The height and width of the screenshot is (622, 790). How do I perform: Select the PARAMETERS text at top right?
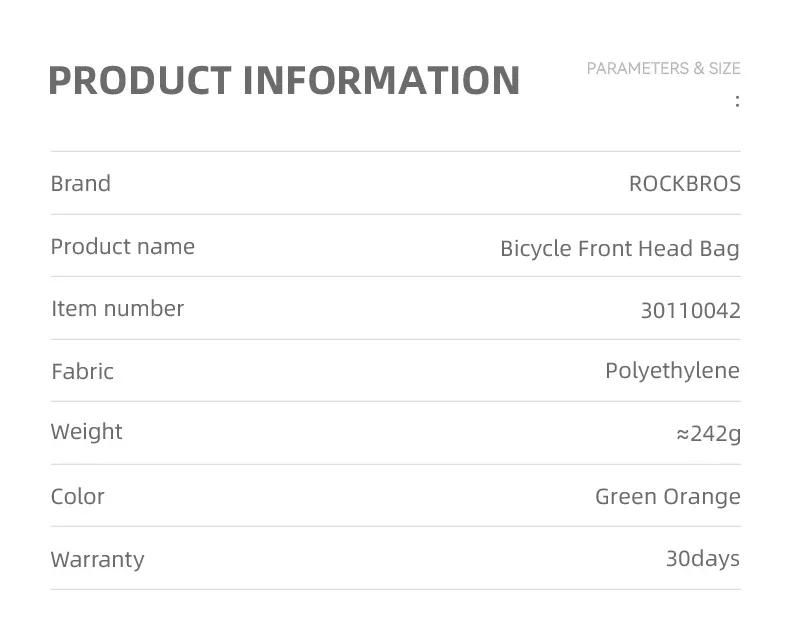pyautogui.click(x=637, y=69)
